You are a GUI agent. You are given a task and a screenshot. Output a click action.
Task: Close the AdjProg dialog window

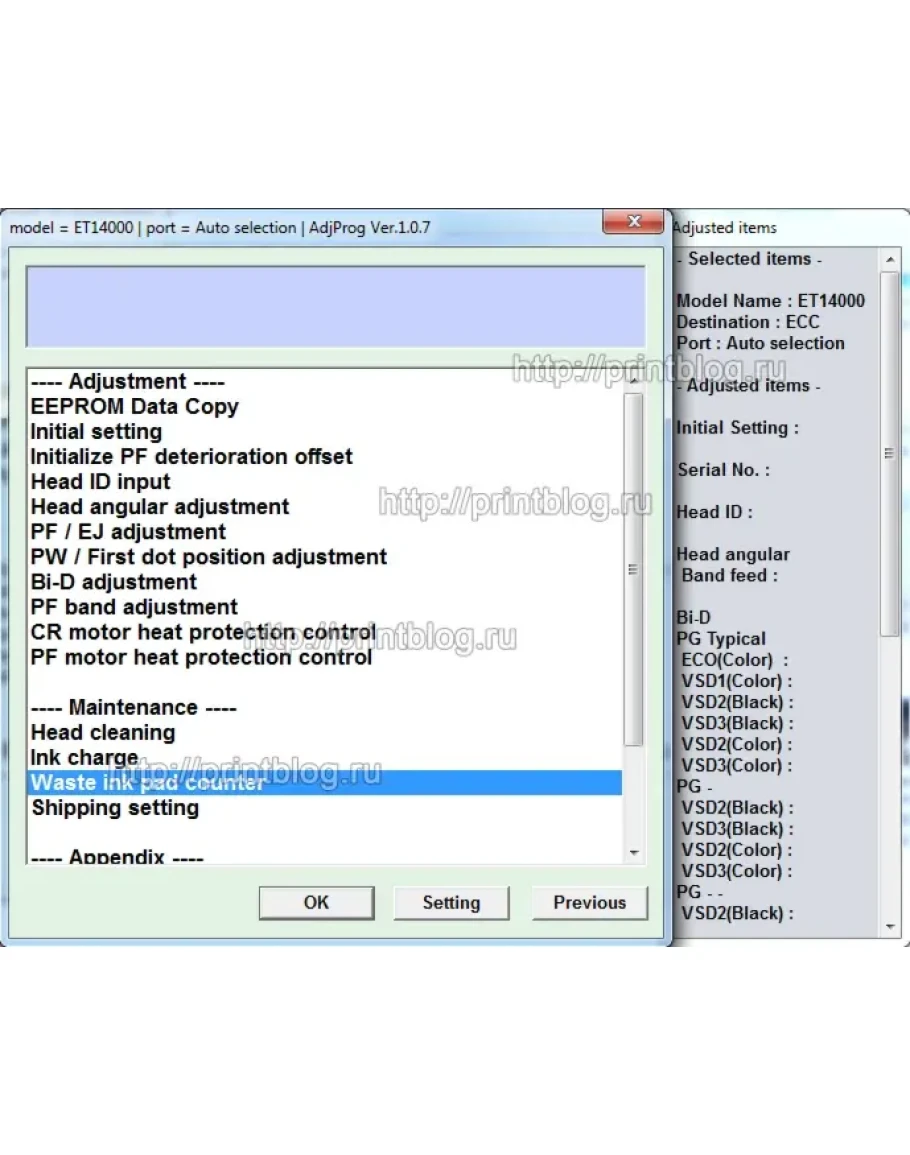(x=632, y=223)
